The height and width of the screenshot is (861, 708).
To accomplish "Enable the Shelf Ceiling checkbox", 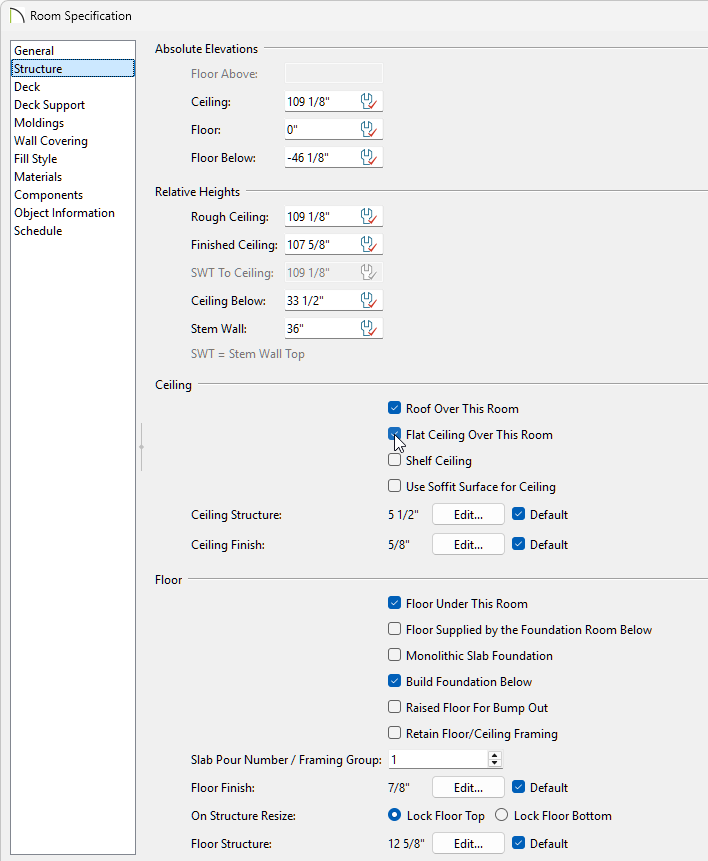I will tap(394, 460).
